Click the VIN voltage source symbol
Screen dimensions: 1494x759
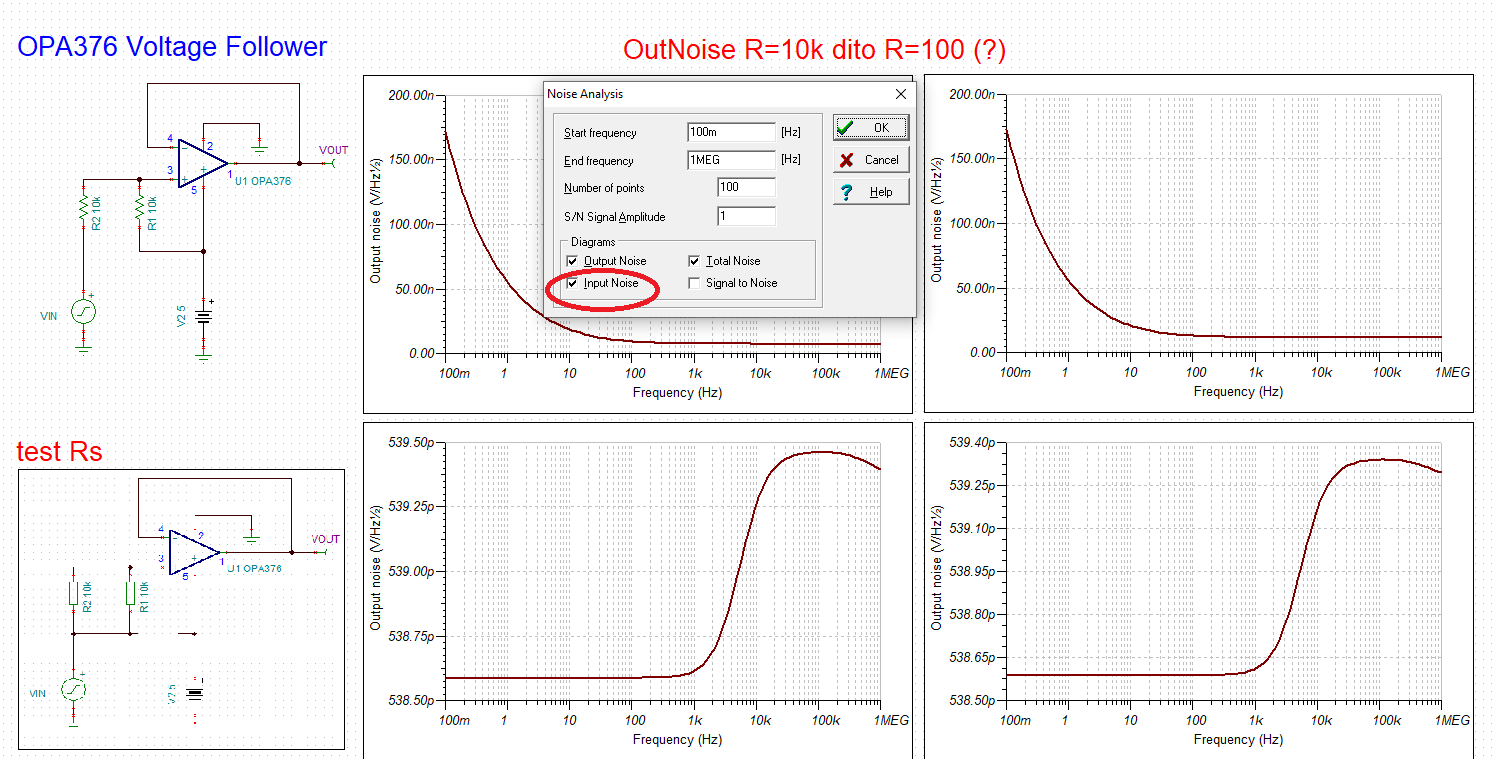click(84, 313)
